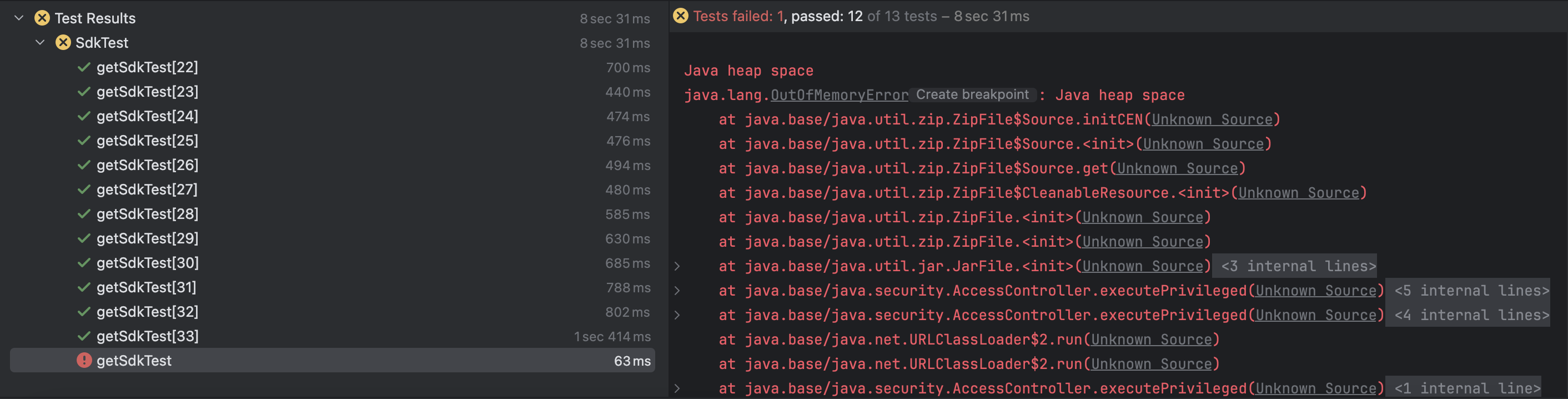1568x399 pixels.
Task: Select the failed getSdkTest row
Action: pos(134,361)
